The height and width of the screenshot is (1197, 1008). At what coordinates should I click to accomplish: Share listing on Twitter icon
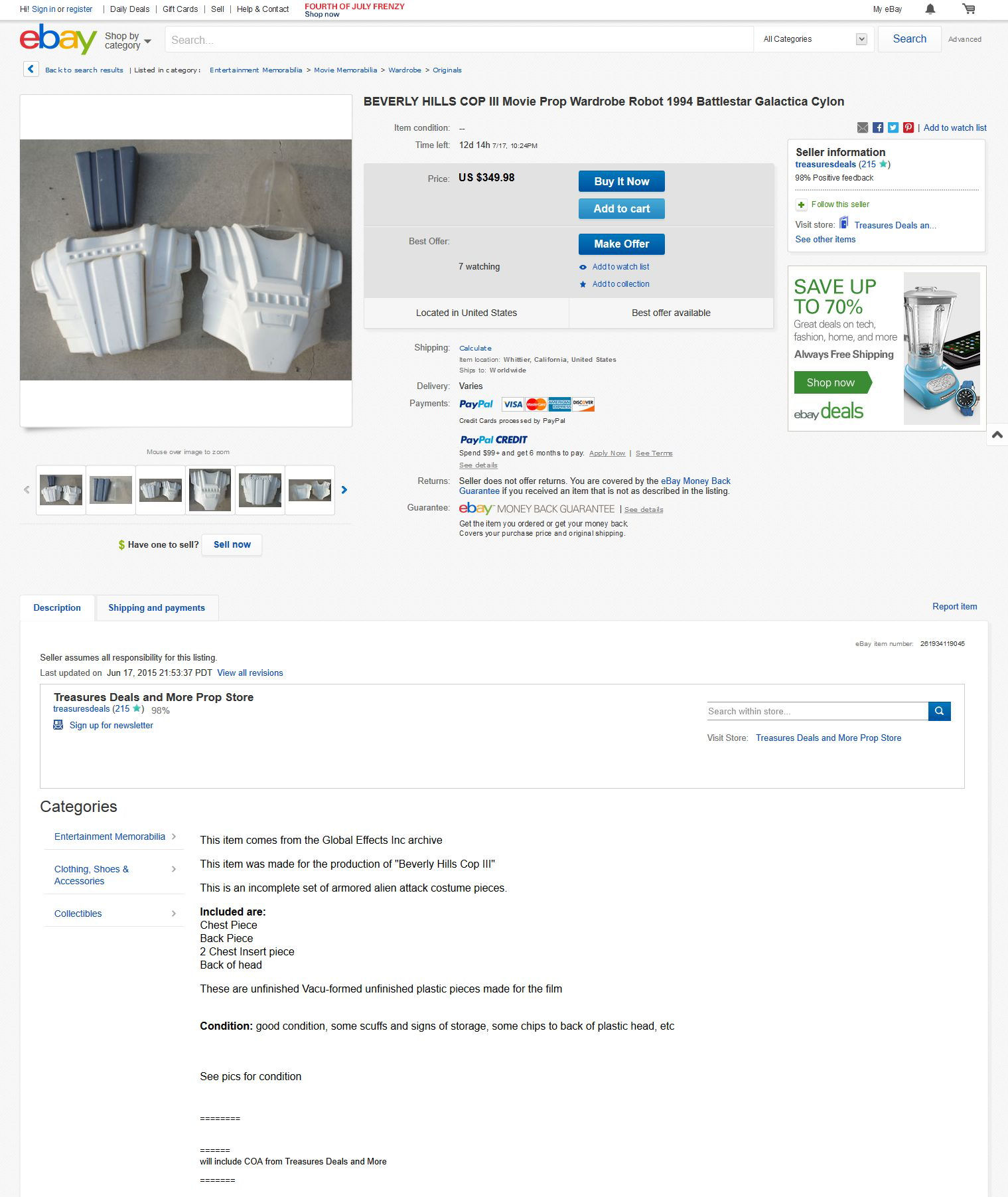click(x=893, y=127)
